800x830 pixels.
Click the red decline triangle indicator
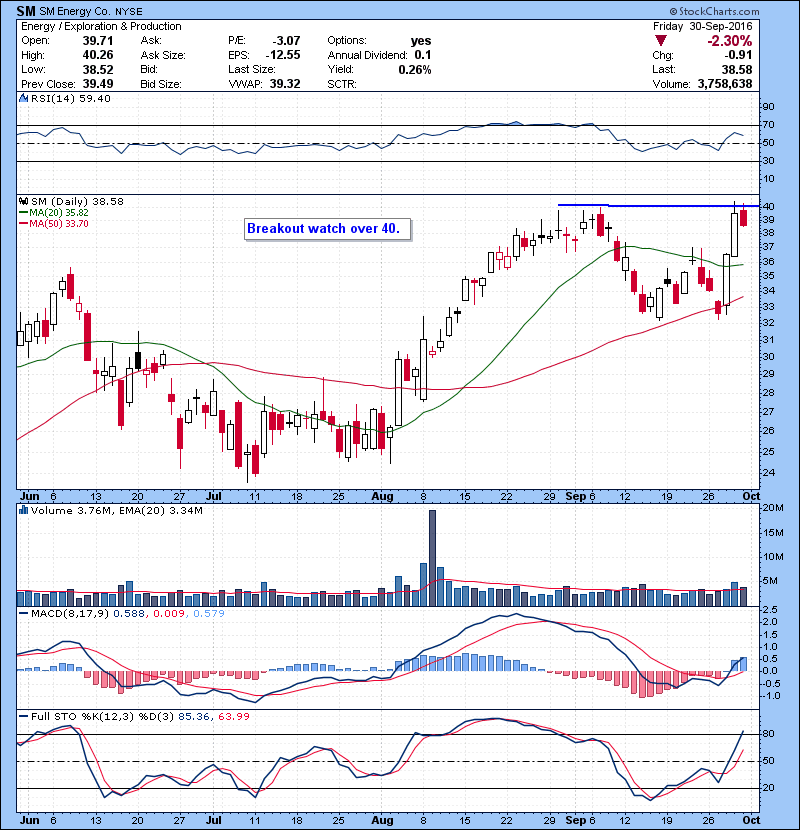pyautogui.click(x=660, y=41)
